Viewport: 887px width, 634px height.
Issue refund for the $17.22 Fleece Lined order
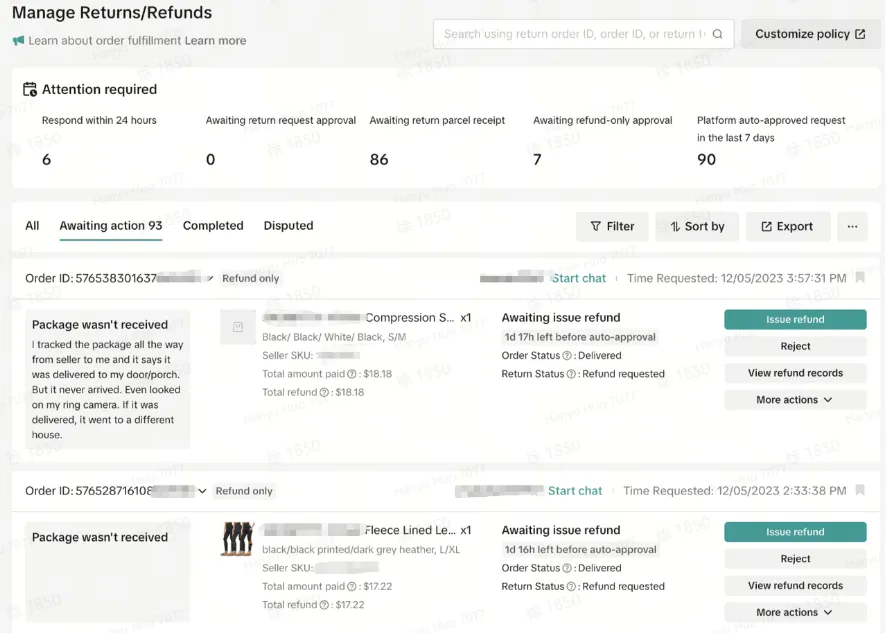pos(795,532)
